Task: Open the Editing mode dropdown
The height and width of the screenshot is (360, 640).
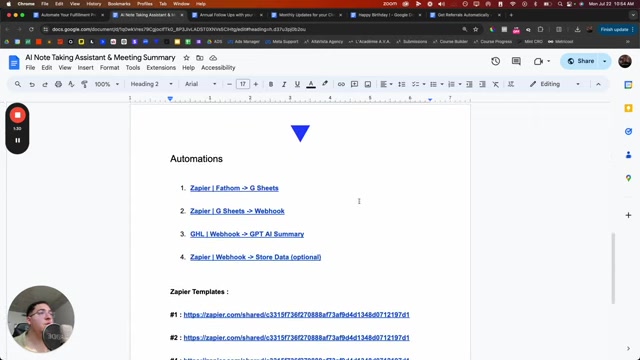Action: (555, 84)
